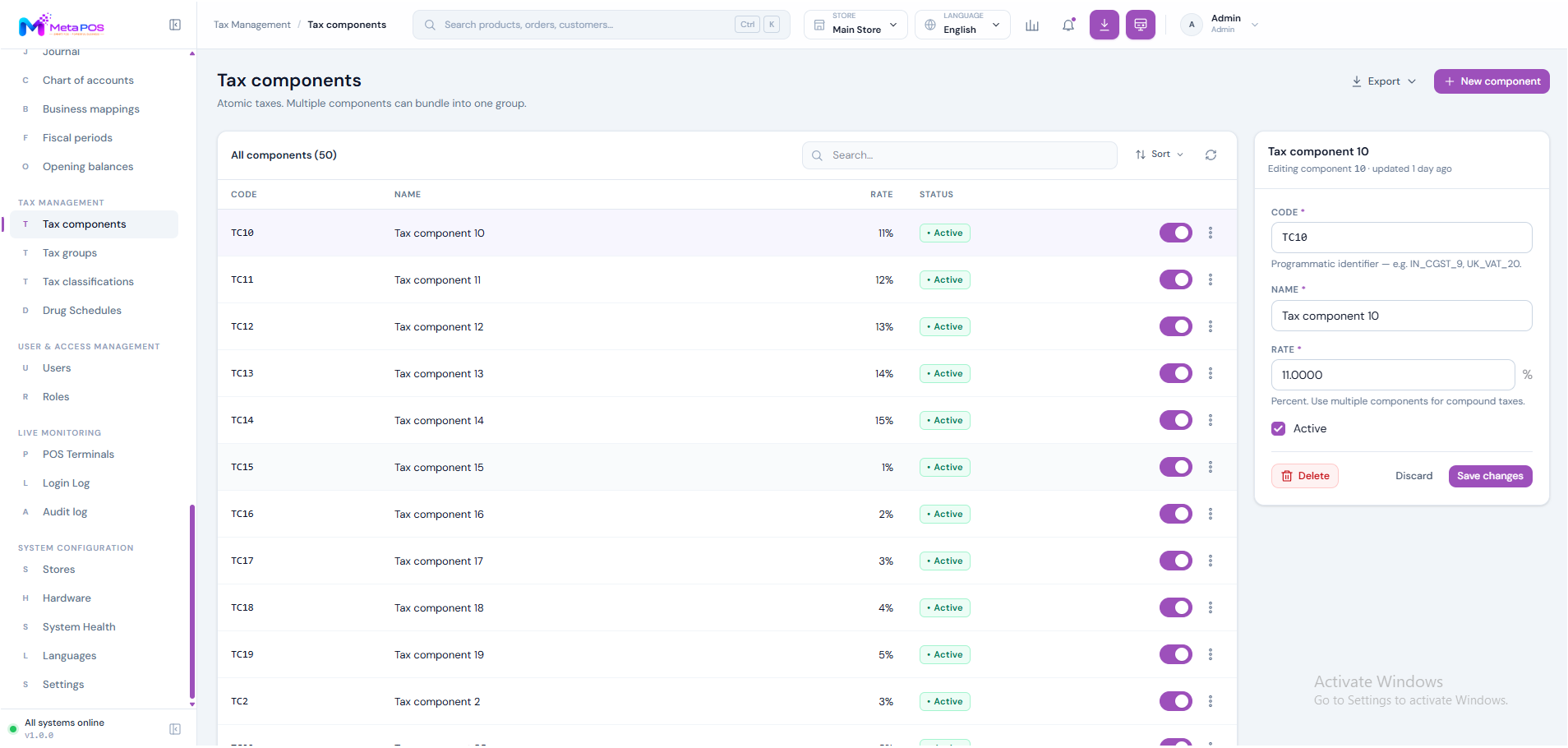Open Drug Schedules page

coord(82,311)
